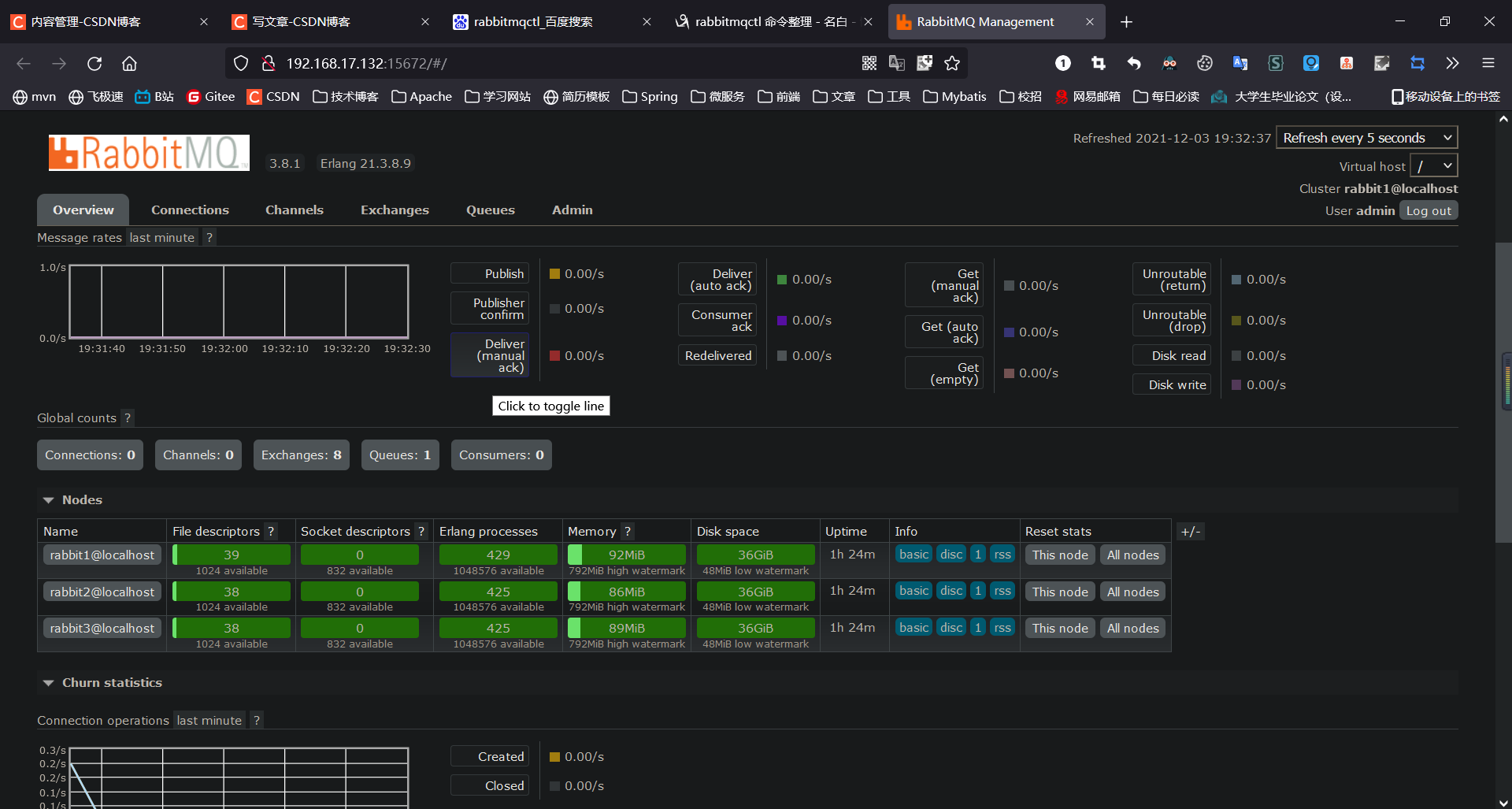The image size is (1512, 809).
Task: Click the RabbitMQ logo
Action: click(x=149, y=153)
